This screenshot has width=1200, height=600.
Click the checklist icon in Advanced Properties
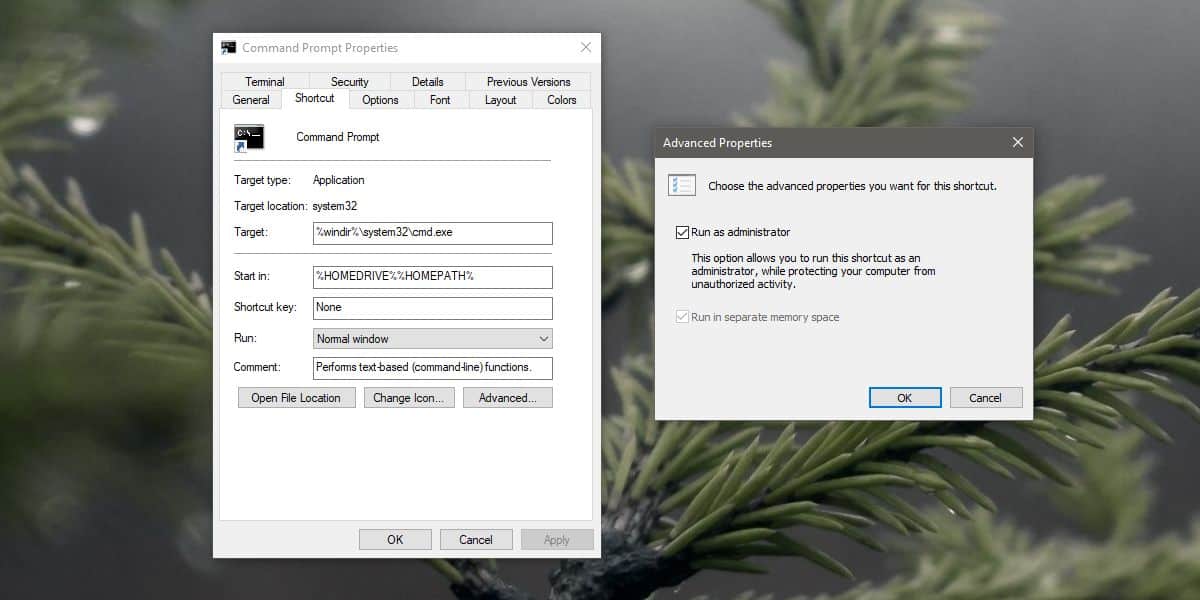coord(682,185)
